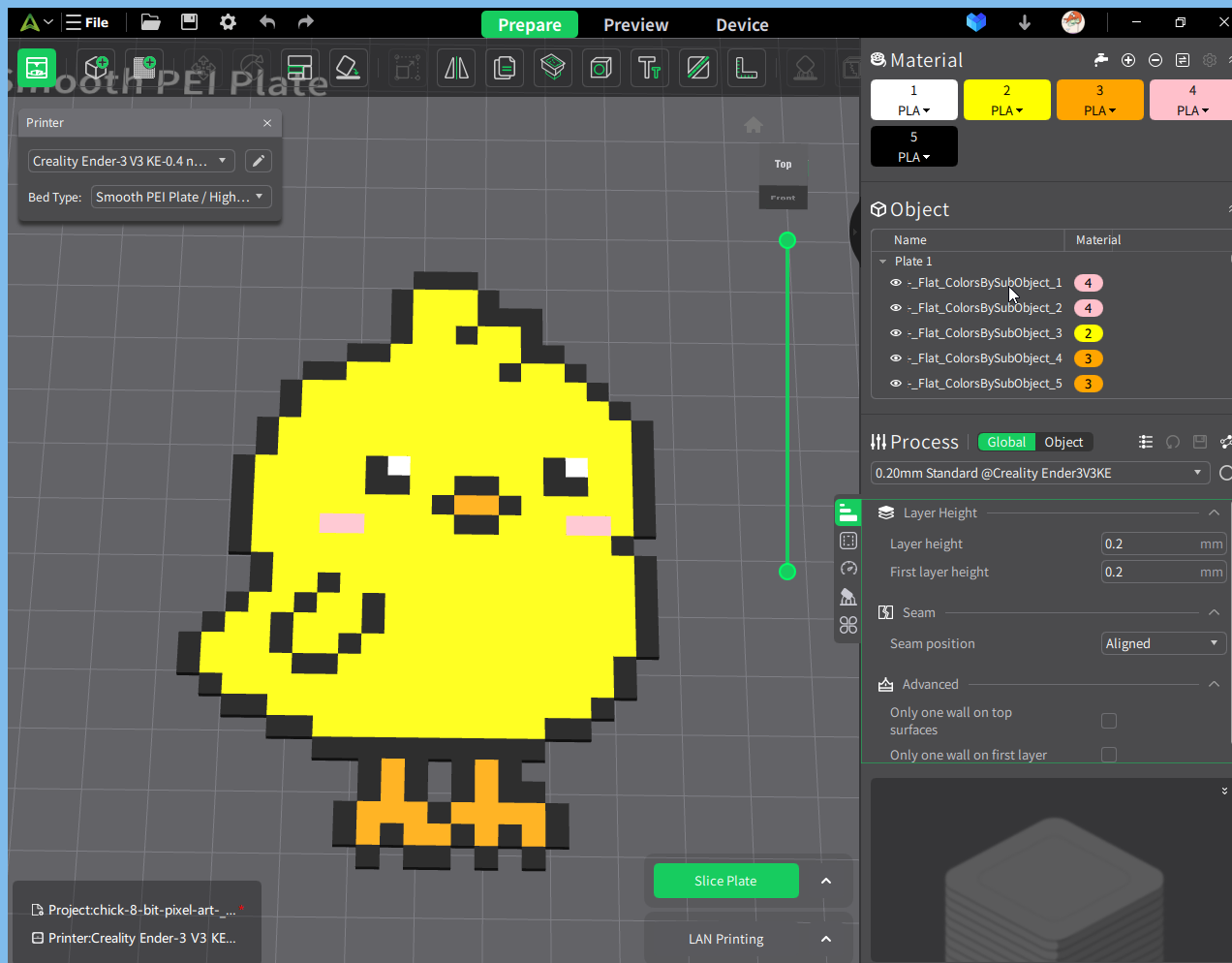Collapse the Layer Height section

point(1214,513)
